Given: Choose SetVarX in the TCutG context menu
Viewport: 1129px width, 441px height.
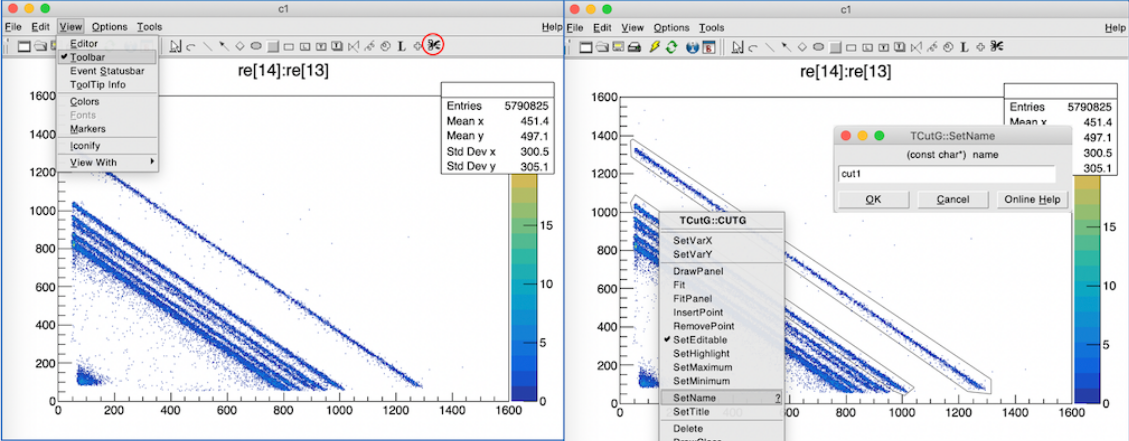Looking at the screenshot, I should point(722,240).
